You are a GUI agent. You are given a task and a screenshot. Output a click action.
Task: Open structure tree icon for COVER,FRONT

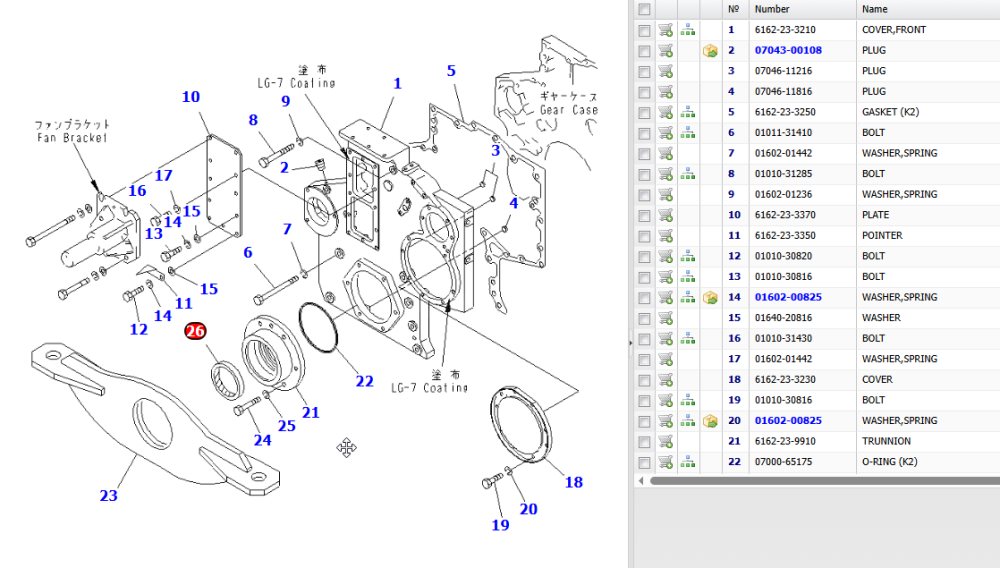point(688,30)
